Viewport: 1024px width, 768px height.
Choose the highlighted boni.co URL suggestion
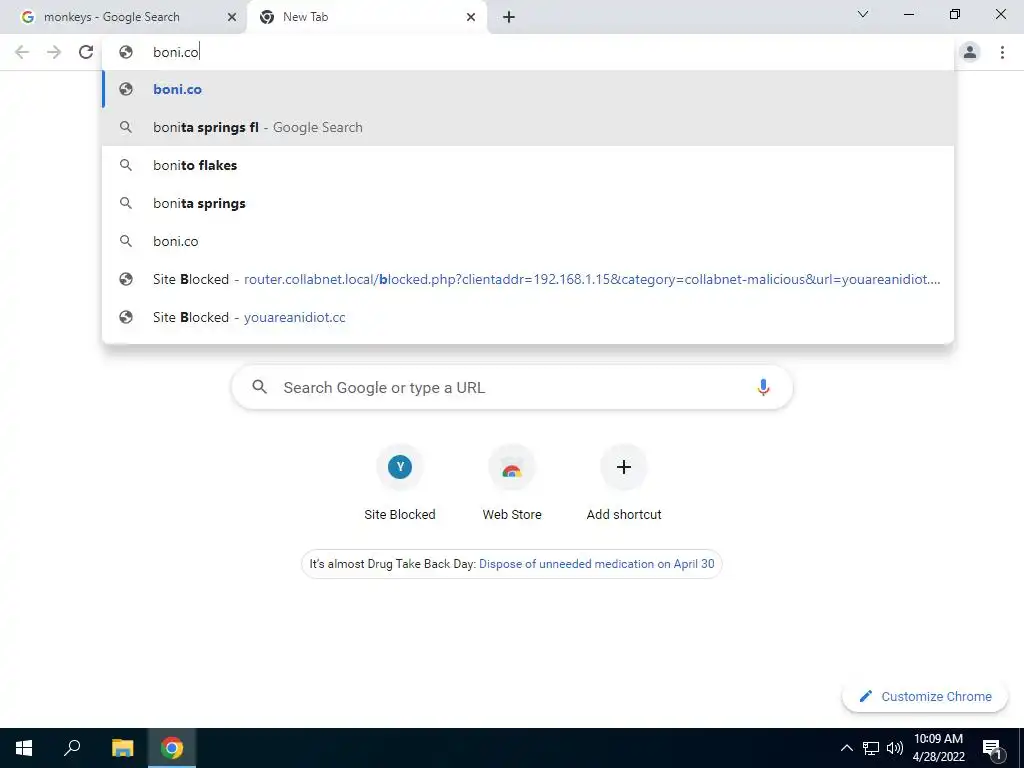pos(528,89)
